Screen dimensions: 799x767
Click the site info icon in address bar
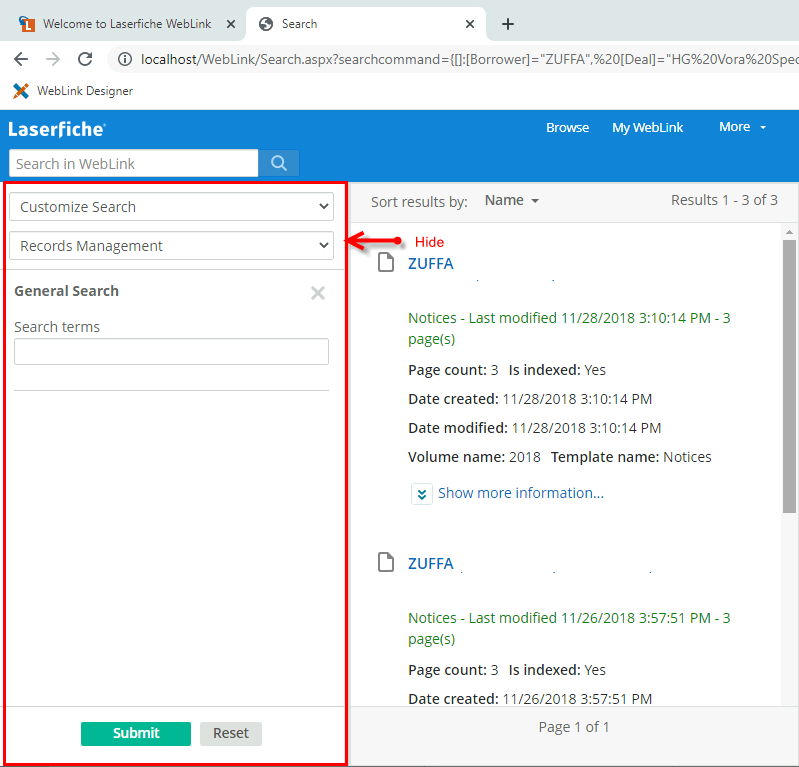pyautogui.click(x=125, y=60)
